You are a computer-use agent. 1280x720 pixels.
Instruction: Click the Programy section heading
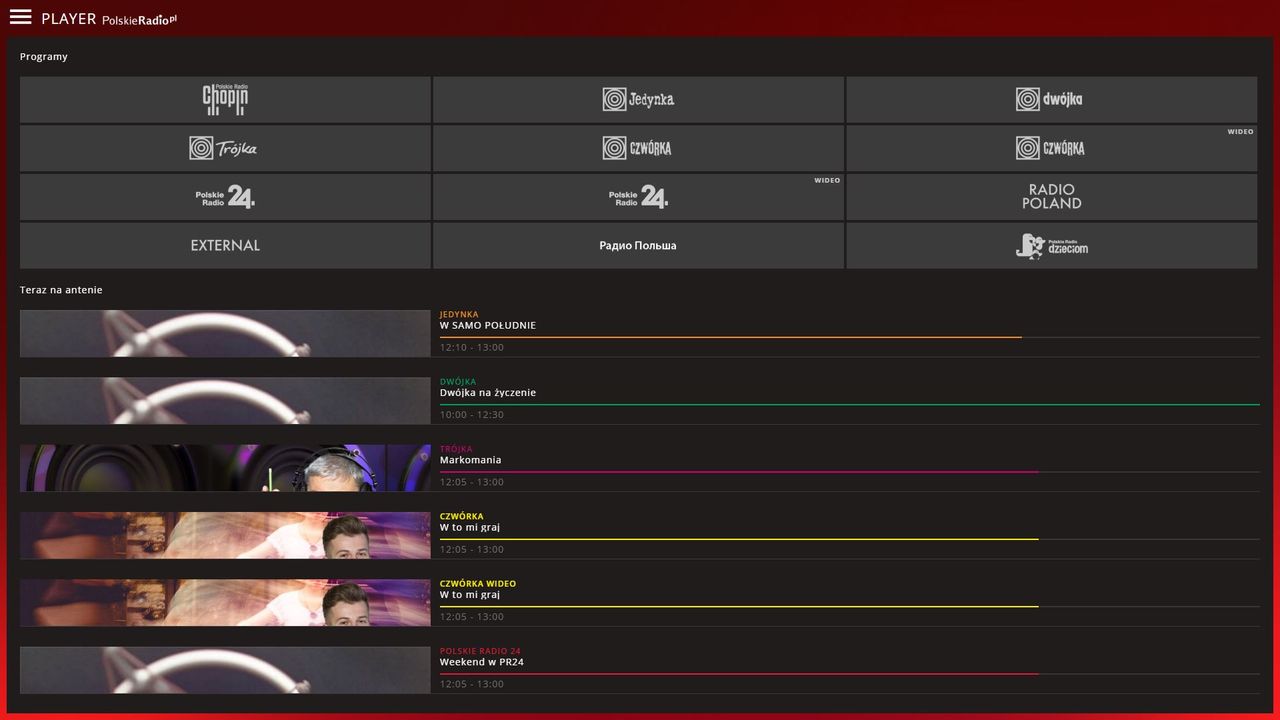44,57
